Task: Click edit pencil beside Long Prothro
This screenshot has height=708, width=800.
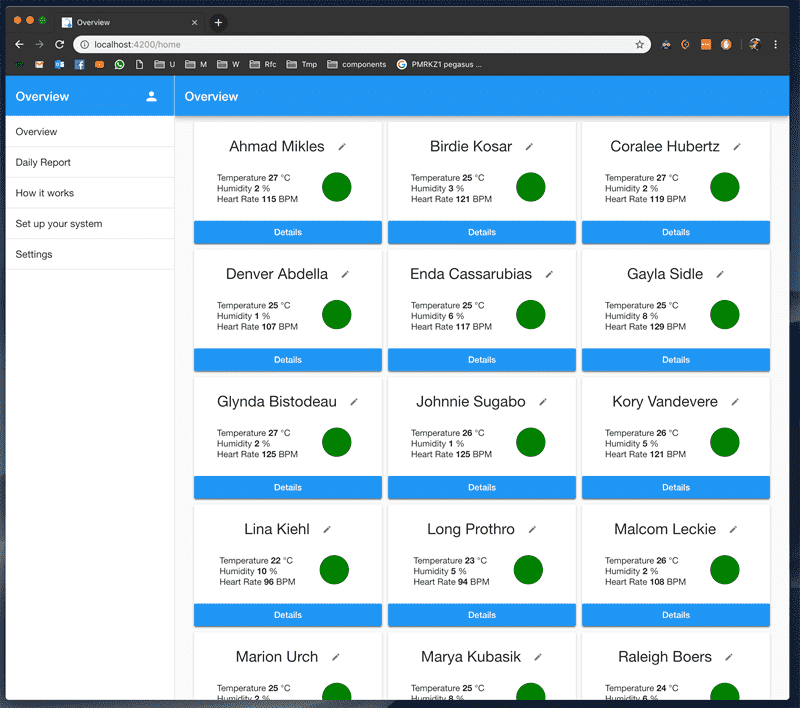Action: pos(532,529)
